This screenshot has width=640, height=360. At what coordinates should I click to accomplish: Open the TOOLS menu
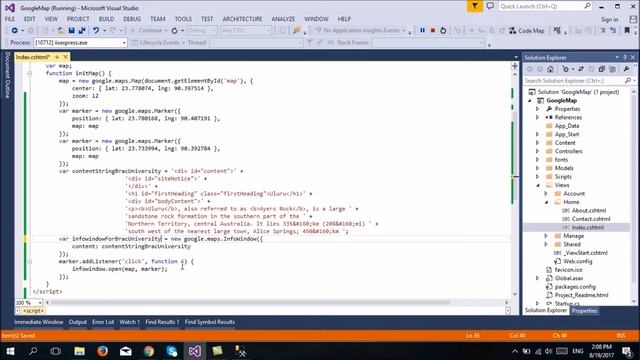pos(183,19)
